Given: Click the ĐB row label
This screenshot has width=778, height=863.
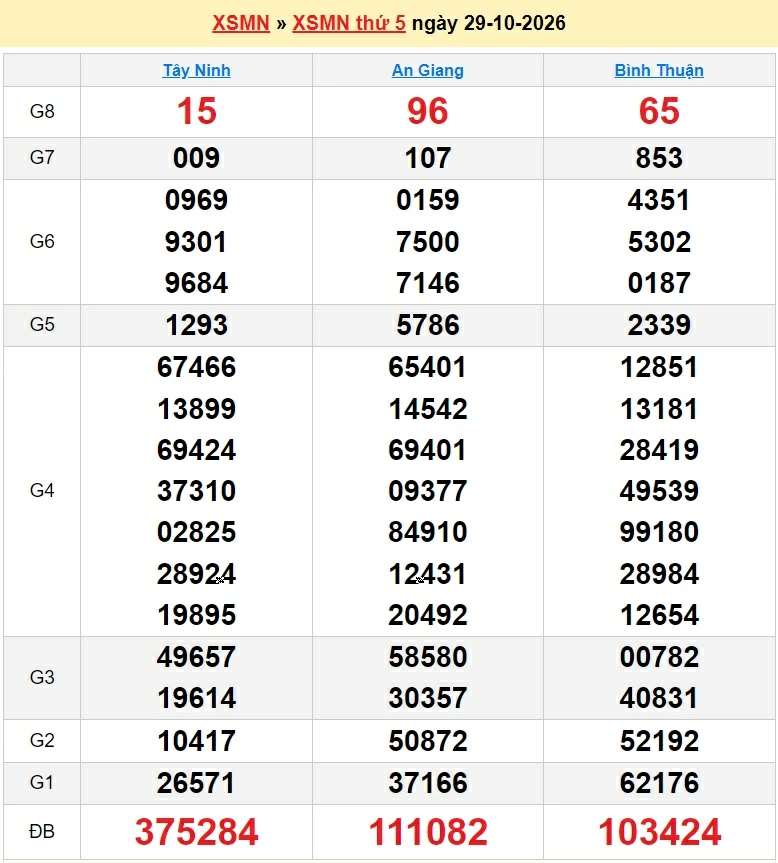Looking at the screenshot, I should (42, 832).
